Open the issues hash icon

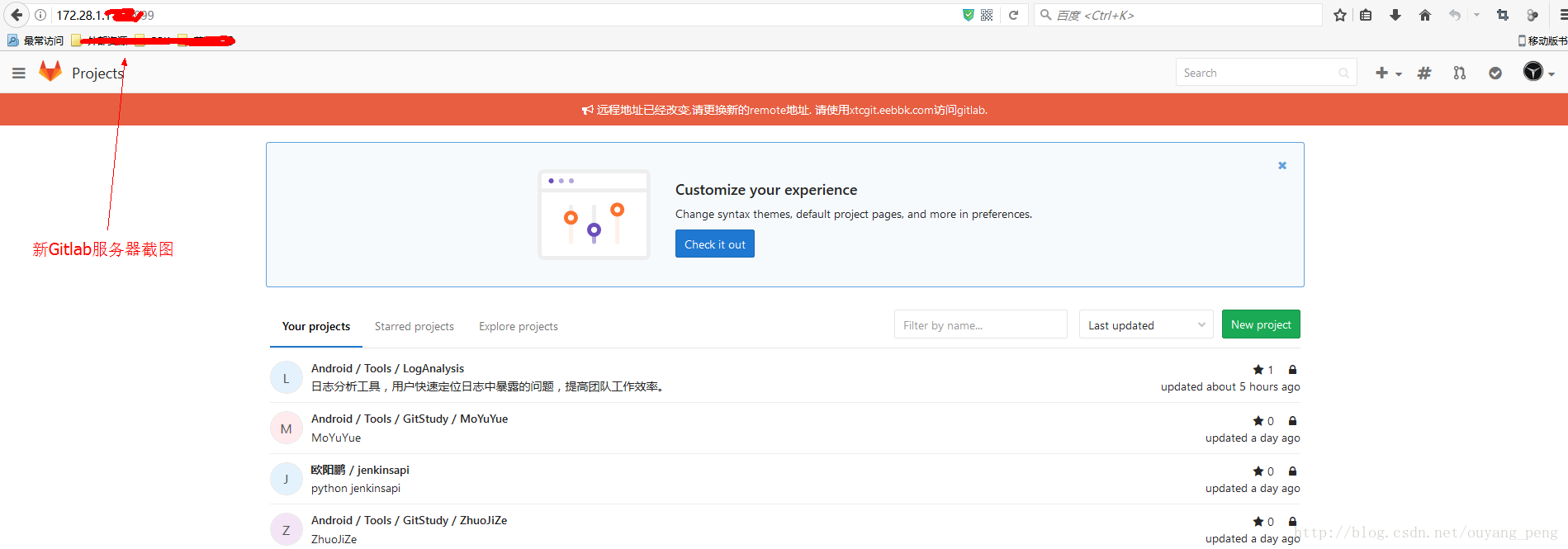click(1424, 73)
